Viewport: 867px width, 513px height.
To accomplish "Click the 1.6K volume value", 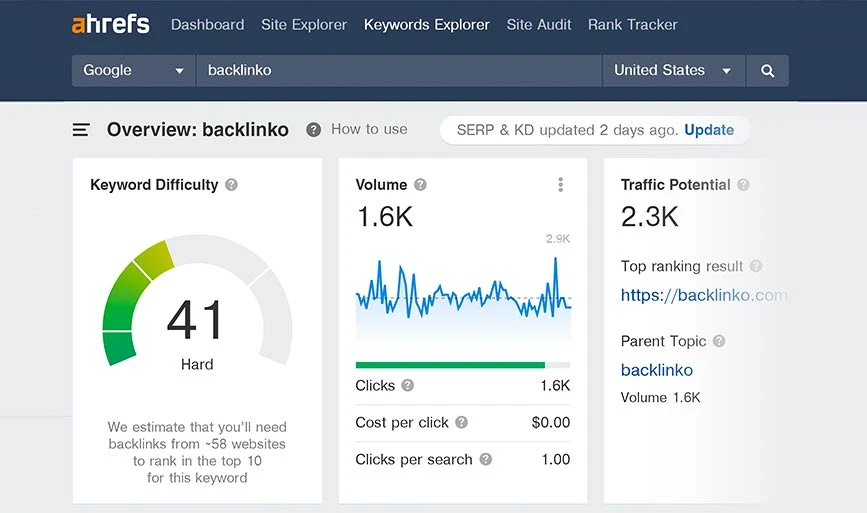I will pyautogui.click(x=385, y=217).
